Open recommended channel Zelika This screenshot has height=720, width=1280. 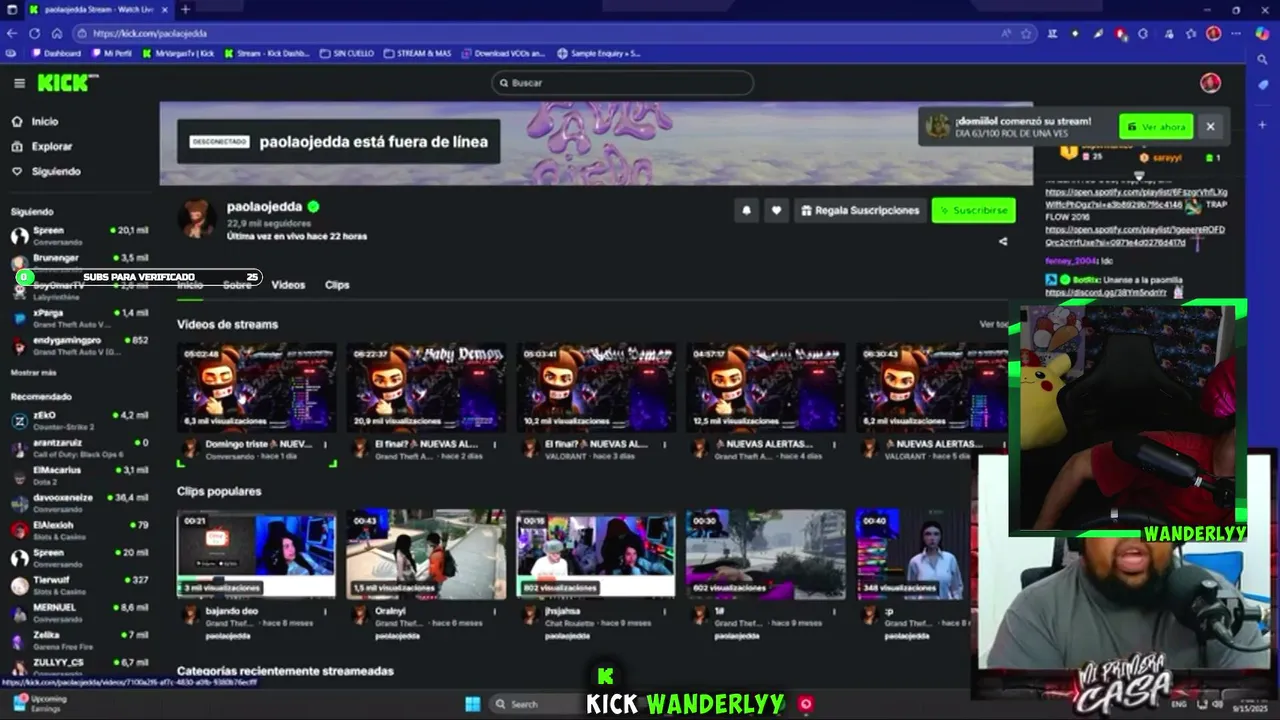[x=80, y=640]
